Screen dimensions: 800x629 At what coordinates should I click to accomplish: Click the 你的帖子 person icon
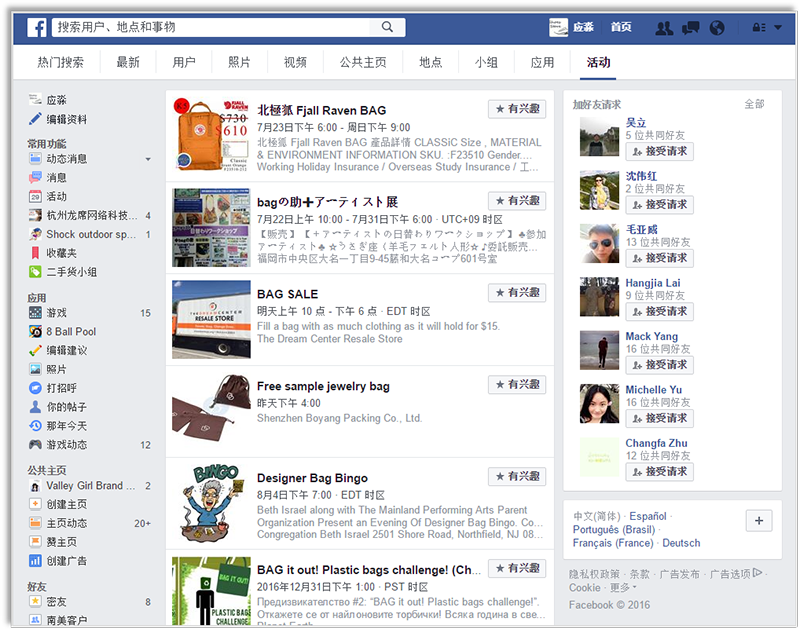[35, 407]
